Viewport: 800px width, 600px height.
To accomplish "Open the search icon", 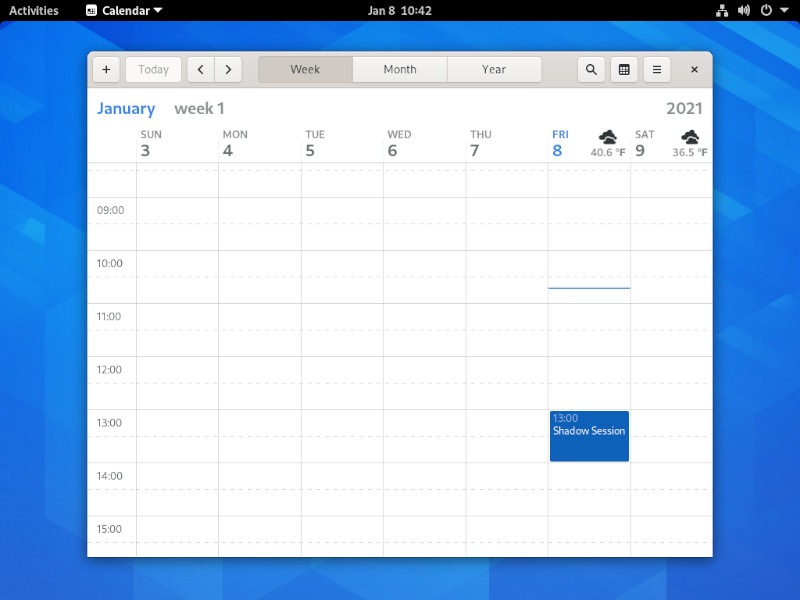I will point(590,69).
